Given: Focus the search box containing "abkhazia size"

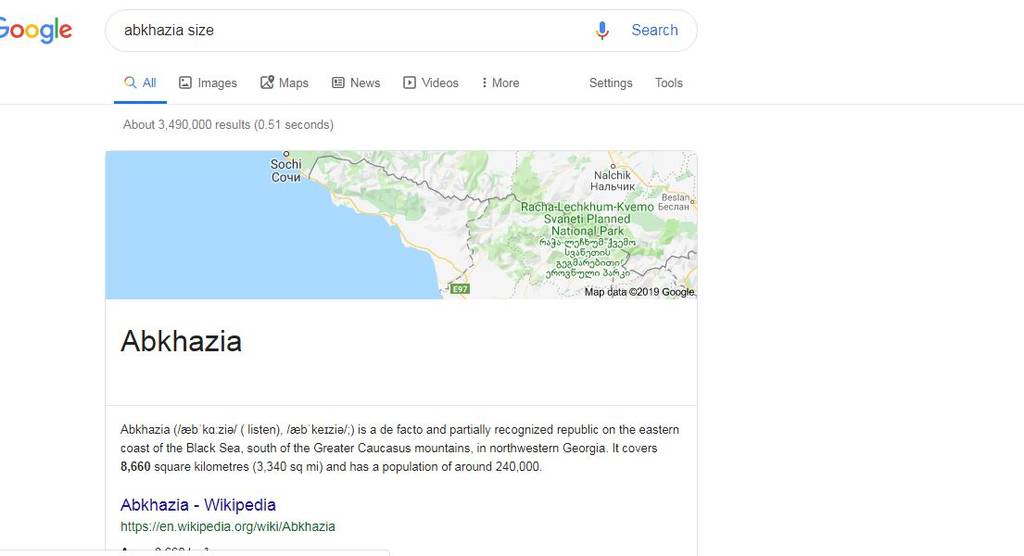Looking at the screenshot, I should (x=350, y=30).
